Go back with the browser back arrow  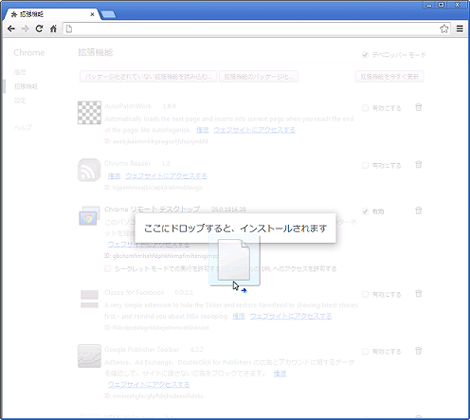tap(11, 29)
